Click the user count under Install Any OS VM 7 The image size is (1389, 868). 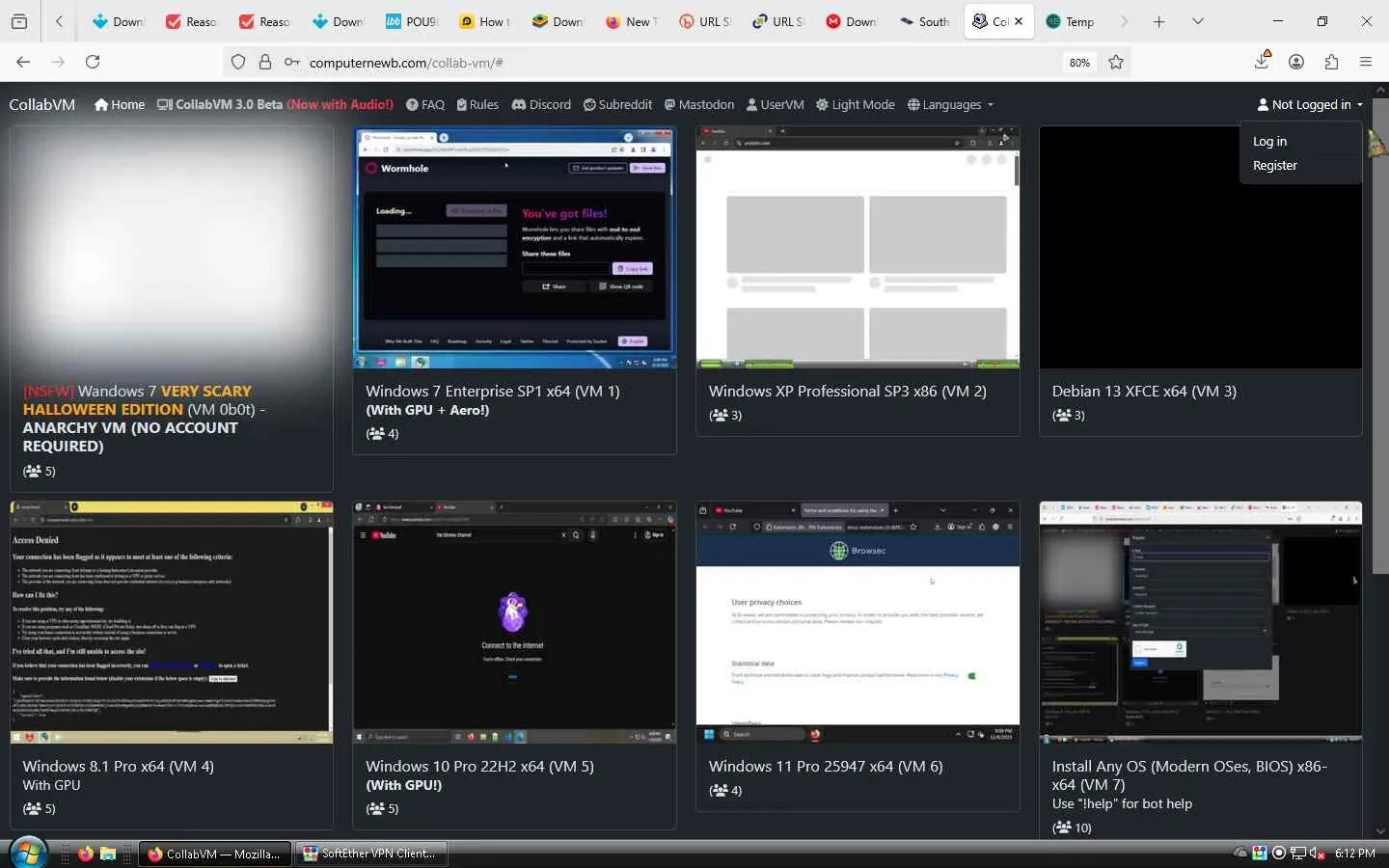[x=1072, y=827]
